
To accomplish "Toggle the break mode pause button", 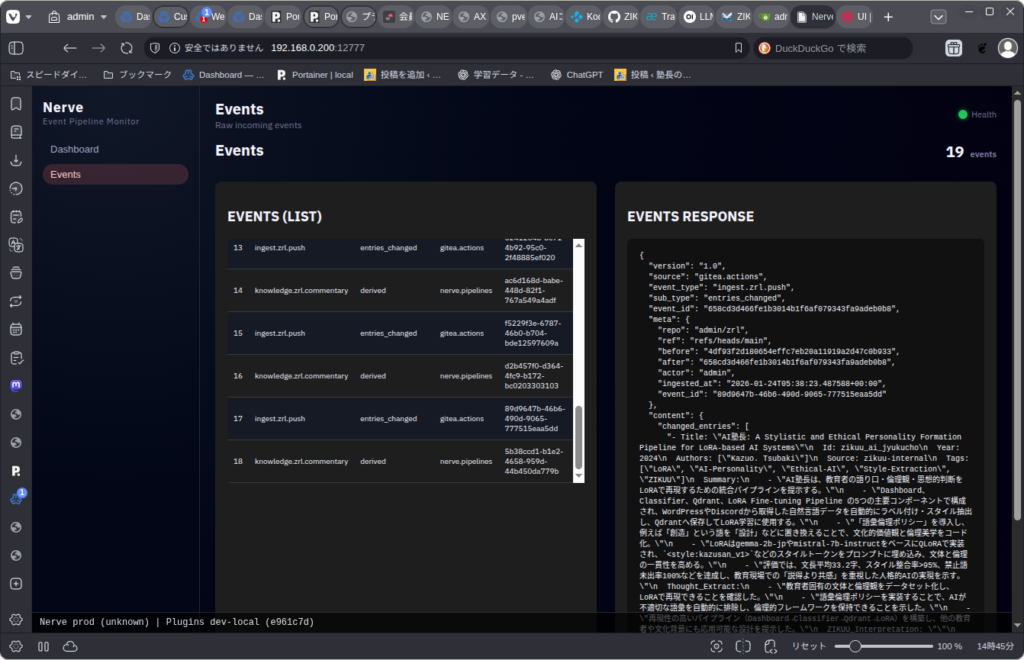I will click(43, 647).
